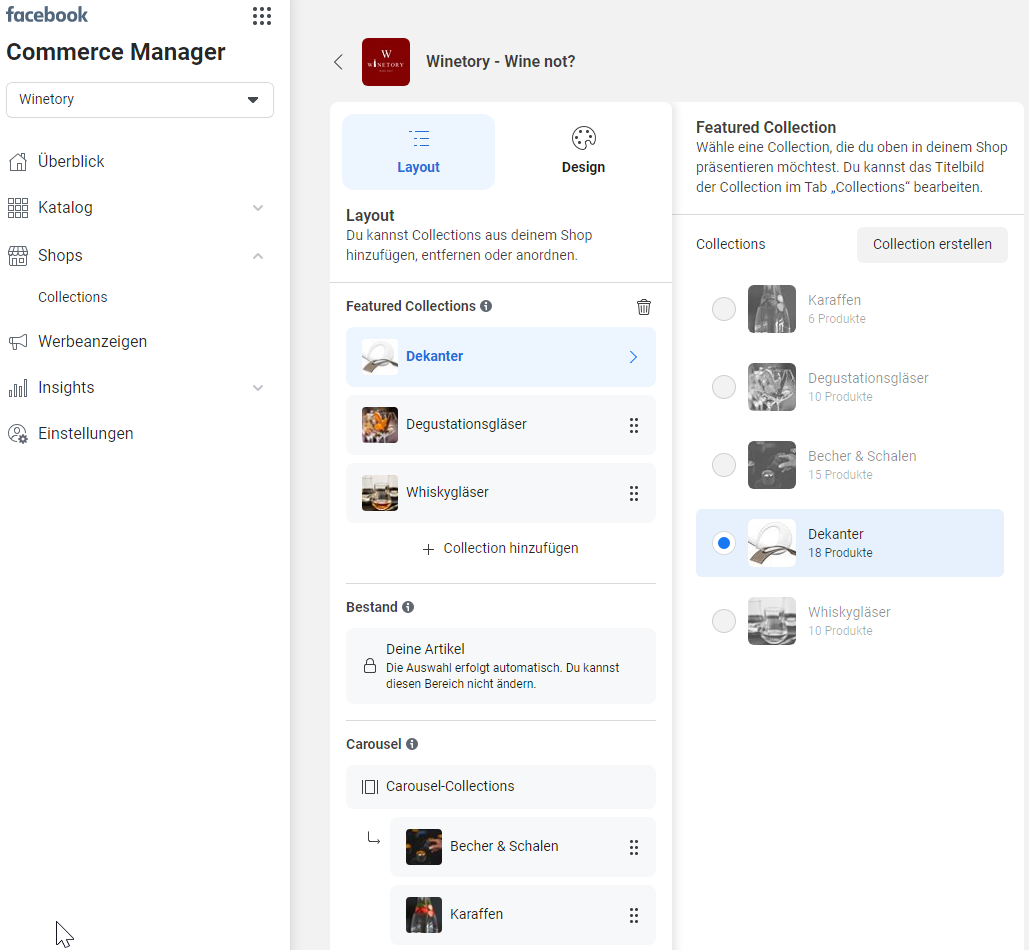1029x950 pixels.
Task: Click the Facebook logo
Action: pos(47,14)
